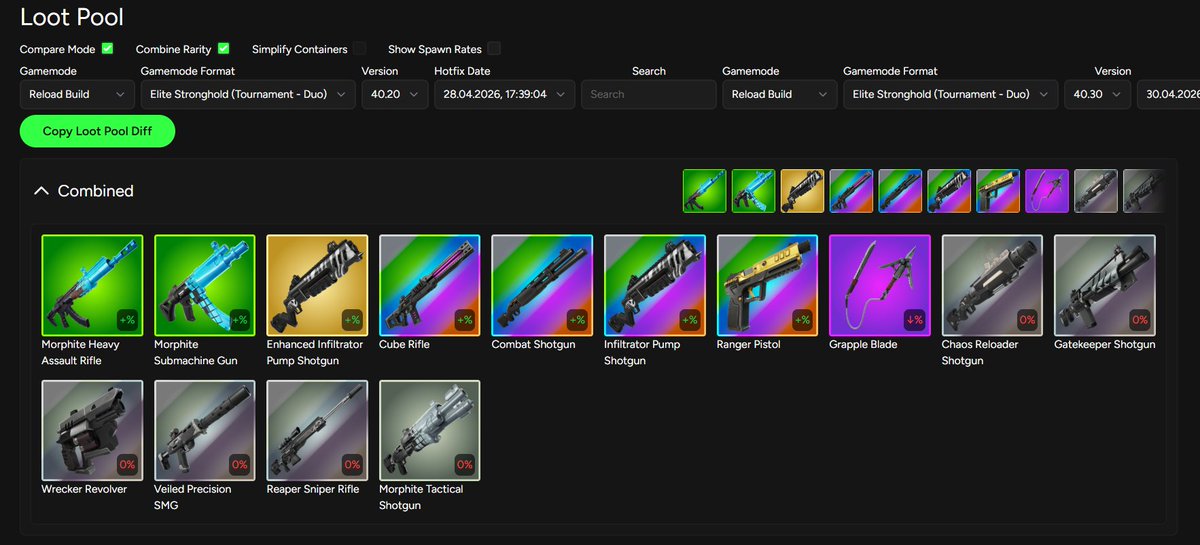The width and height of the screenshot is (1200, 545).
Task: Open the Hotfix Date dropdown showing 30.04.2026
Action: click(x=1168, y=94)
